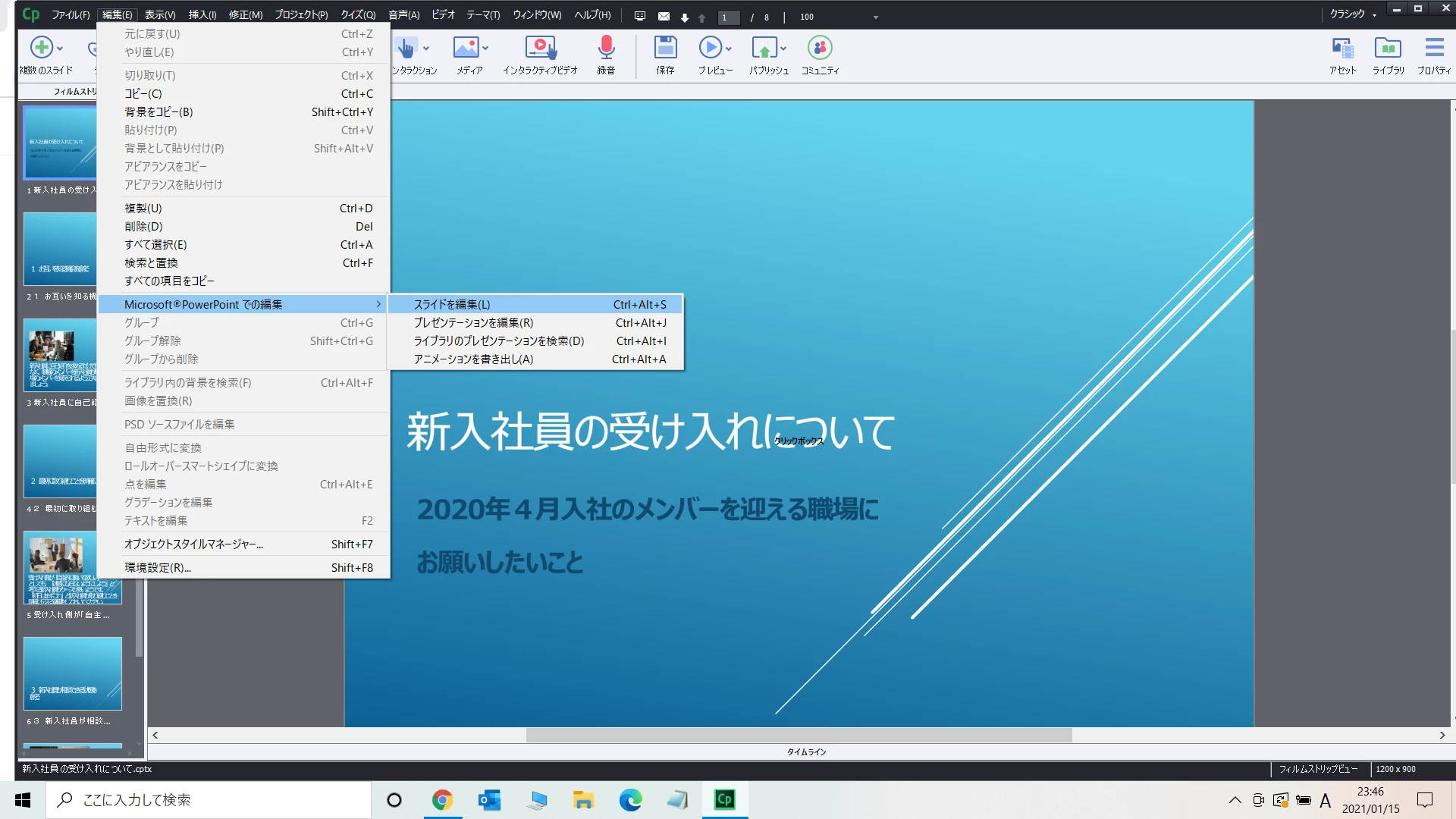The height and width of the screenshot is (819, 1456).
Task: Click the Adobe Captivate taskbar icon
Action: pyautogui.click(x=725, y=799)
